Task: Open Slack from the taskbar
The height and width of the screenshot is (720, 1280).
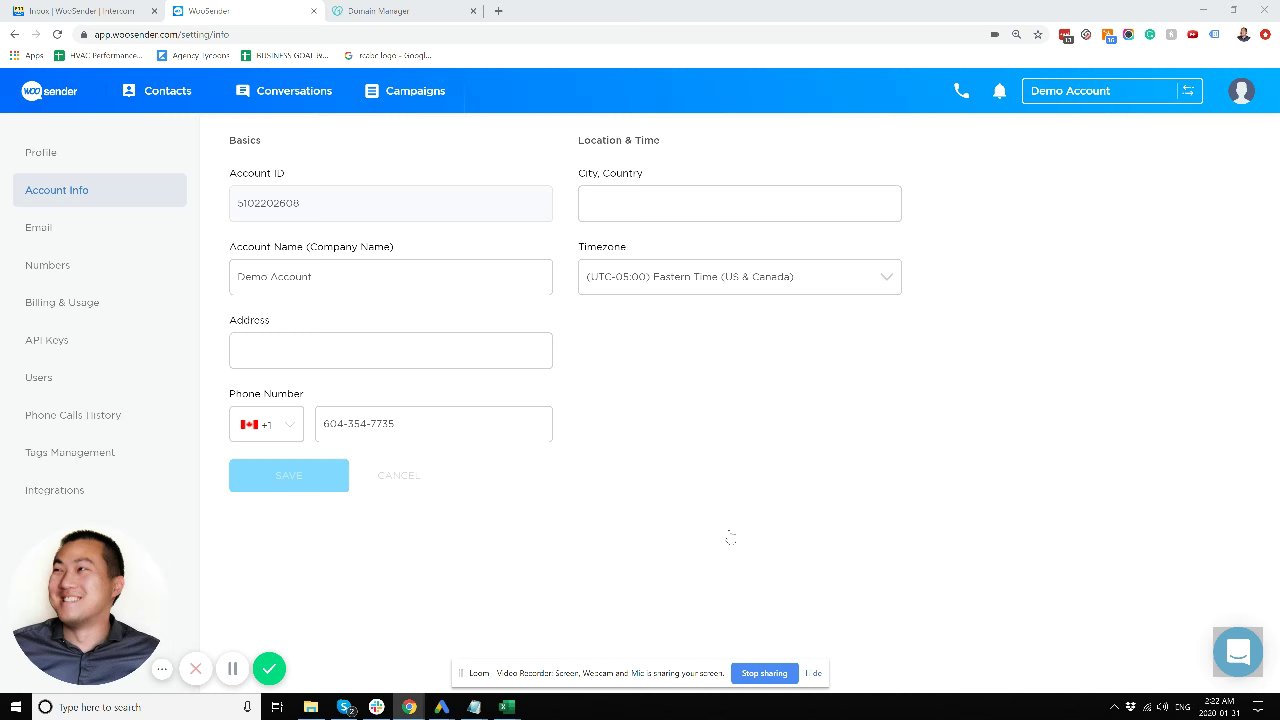Action: pos(376,707)
